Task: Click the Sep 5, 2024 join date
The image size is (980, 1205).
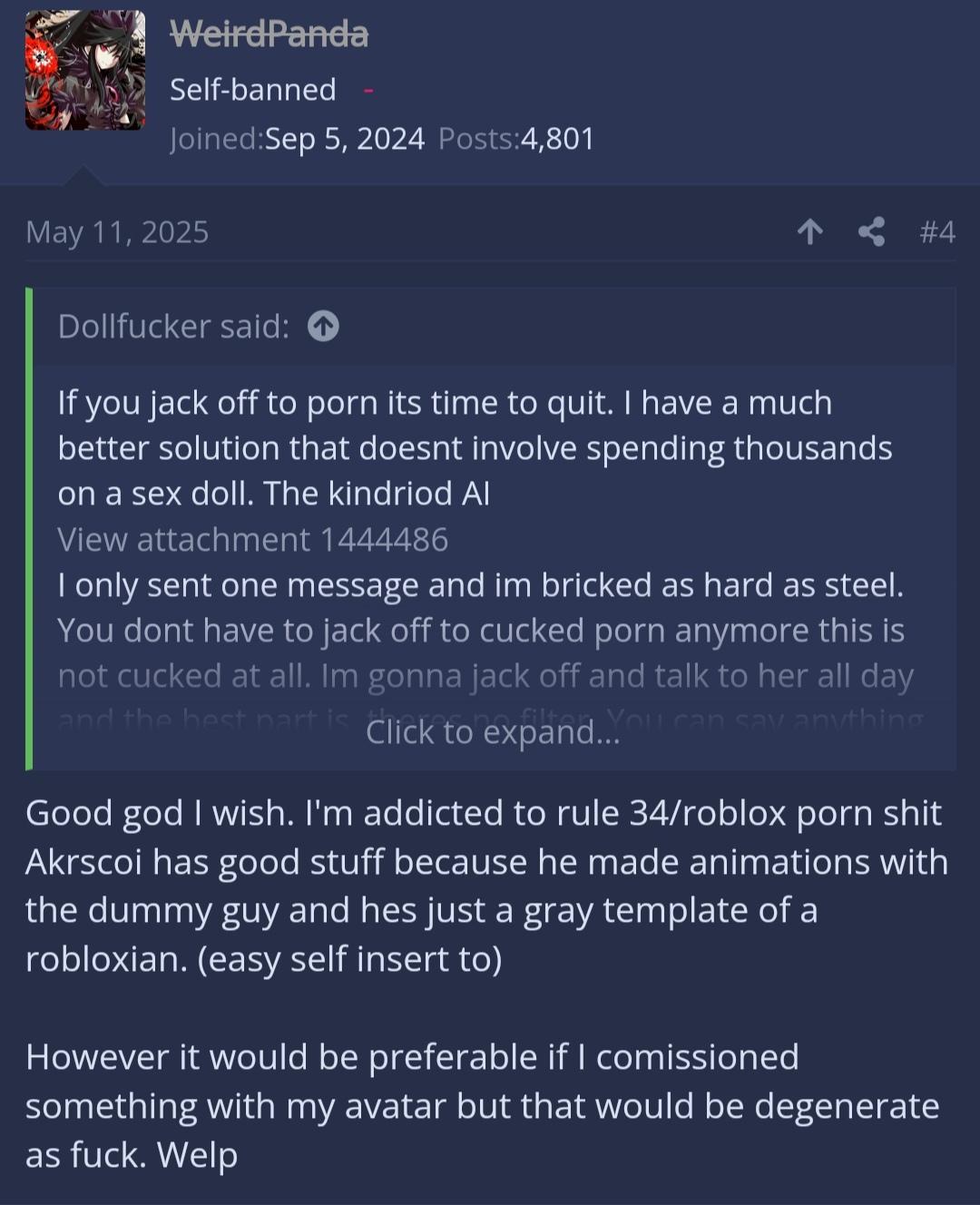Action: click(x=345, y=139)
